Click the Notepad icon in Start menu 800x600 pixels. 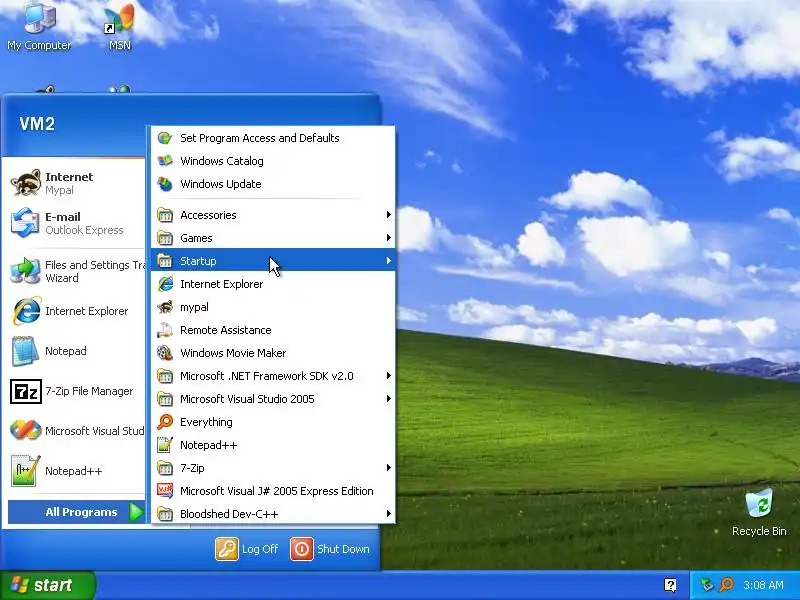[x=26, y=351]
